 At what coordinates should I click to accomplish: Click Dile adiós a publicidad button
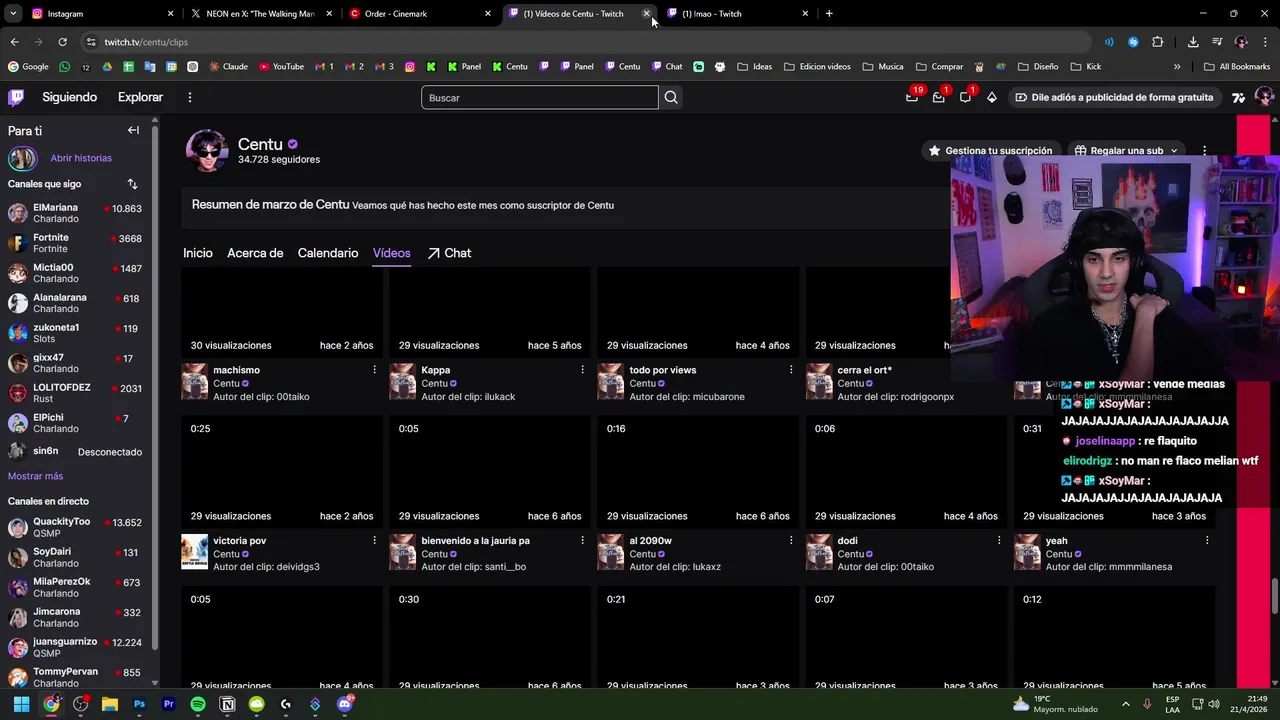tap(1114, 97)
